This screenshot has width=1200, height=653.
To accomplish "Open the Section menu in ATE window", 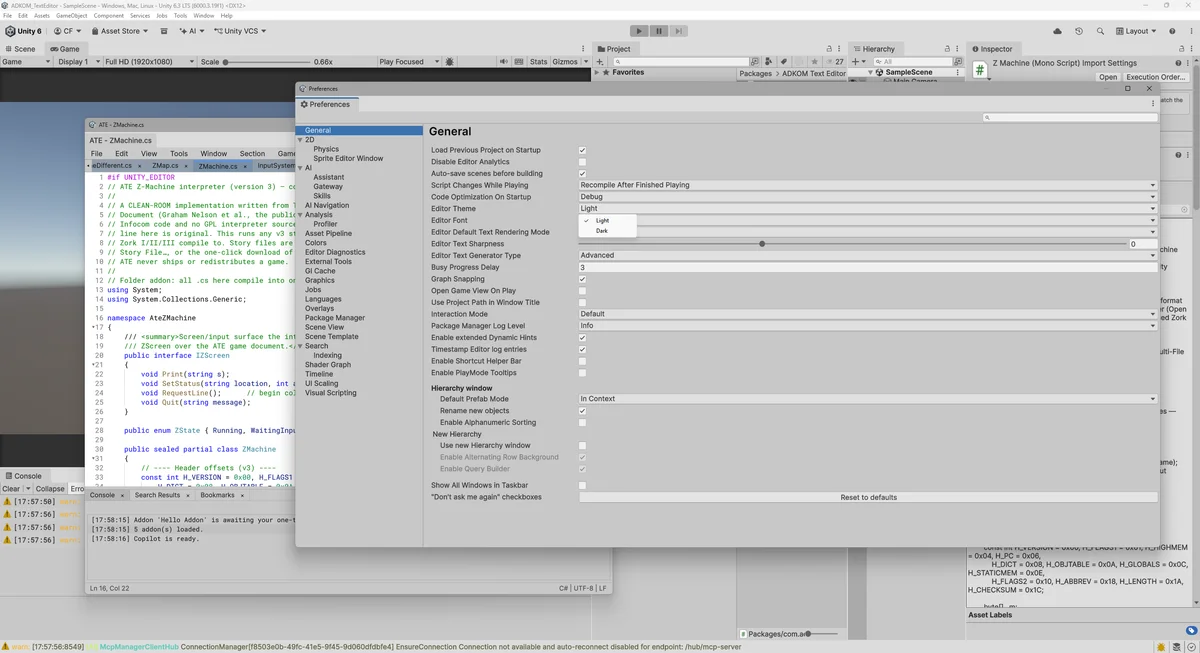I will tap(253, 154).
